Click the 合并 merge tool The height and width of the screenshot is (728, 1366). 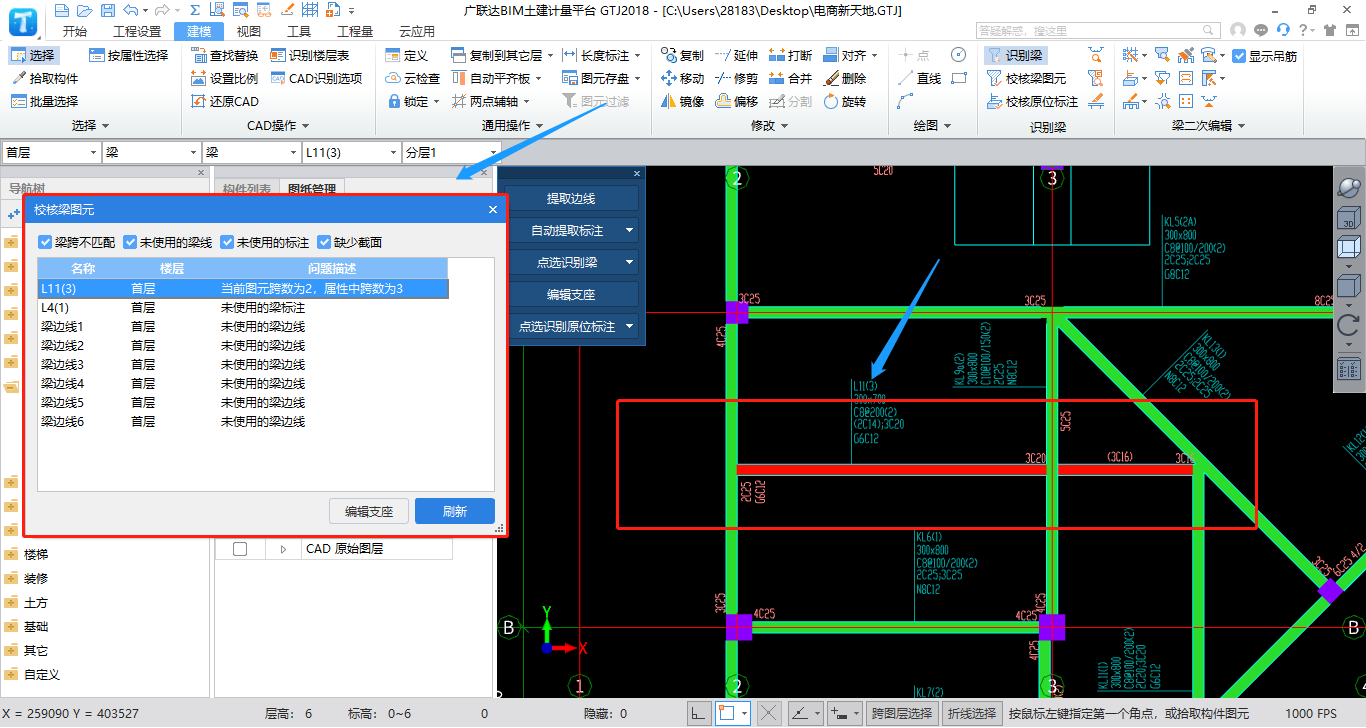(790, 78)
